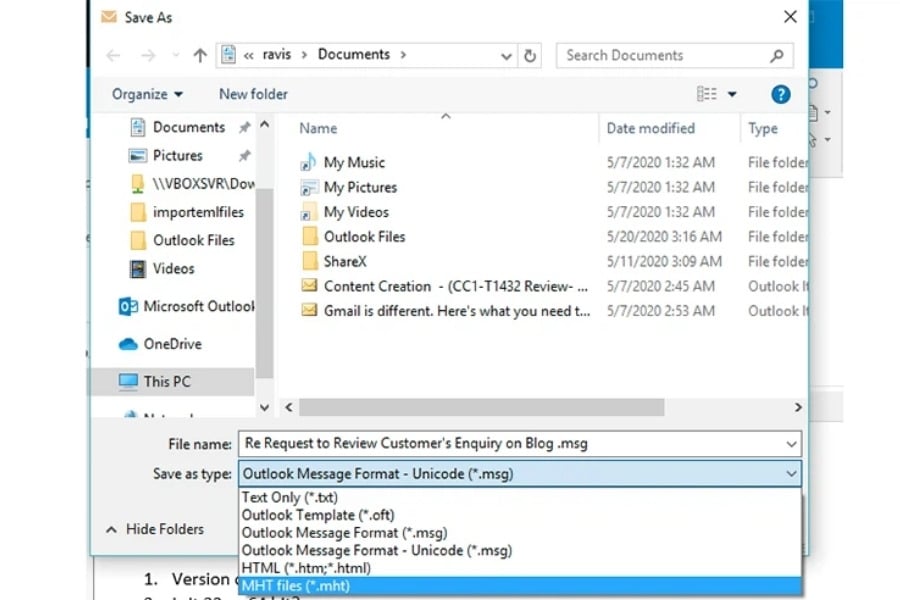
Task: Open the help question mark icon
Action: point(781,94)
